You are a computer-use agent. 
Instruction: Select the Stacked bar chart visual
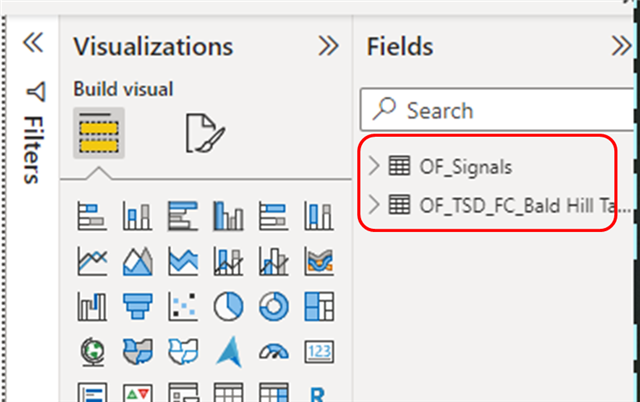coord(92,215)
